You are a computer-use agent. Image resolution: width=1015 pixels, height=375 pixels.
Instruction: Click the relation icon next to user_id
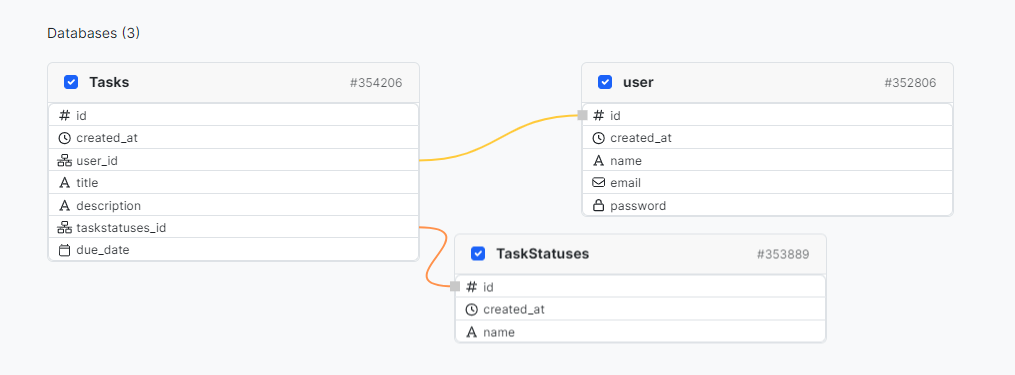pyautogui.click(x=64, y=161)
